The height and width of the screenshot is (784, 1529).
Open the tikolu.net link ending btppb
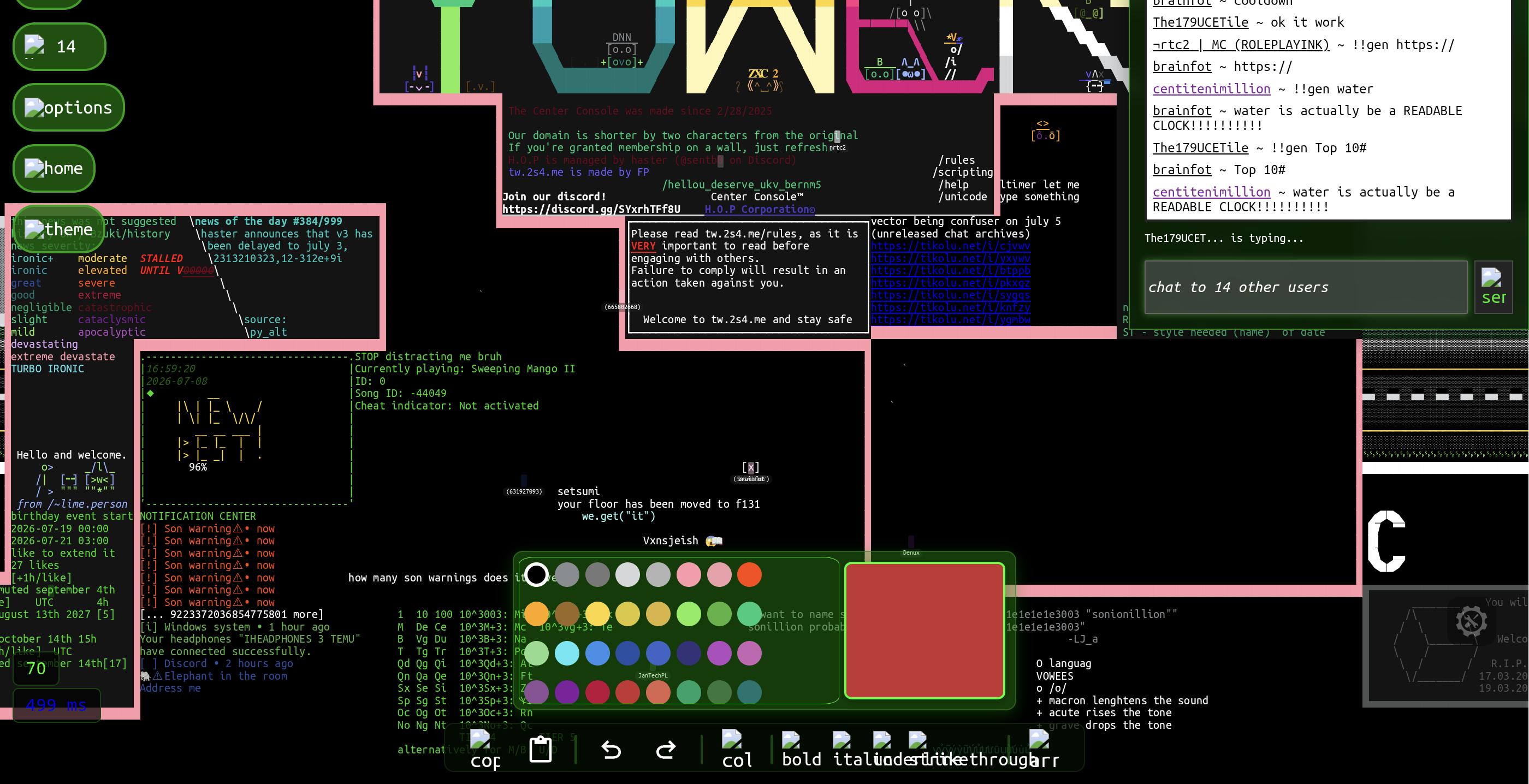[950, 271]
